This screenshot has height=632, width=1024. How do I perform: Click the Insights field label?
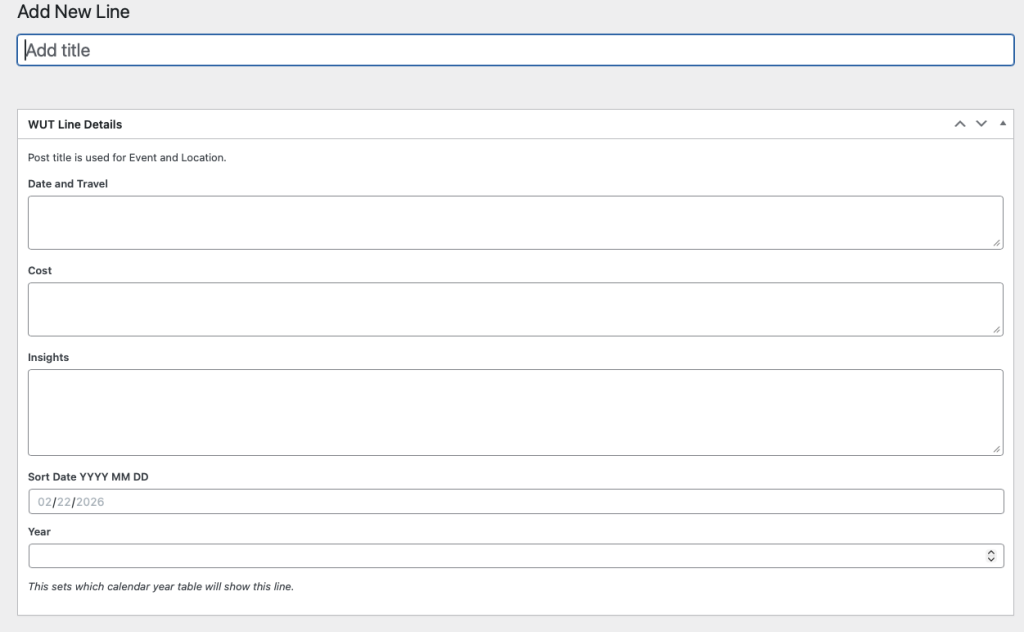pyautogui.click(x=48, y=357)
